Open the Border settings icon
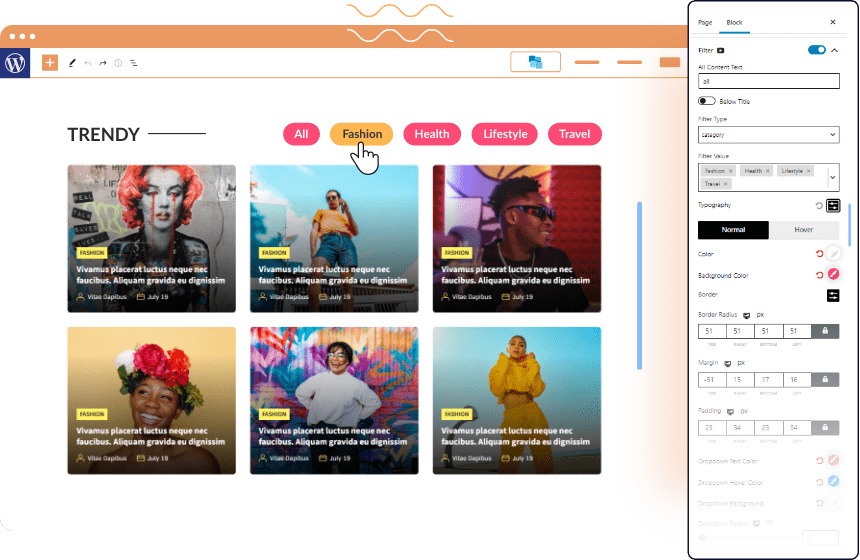This screenshot has height=560, width=860. (833, 296)
